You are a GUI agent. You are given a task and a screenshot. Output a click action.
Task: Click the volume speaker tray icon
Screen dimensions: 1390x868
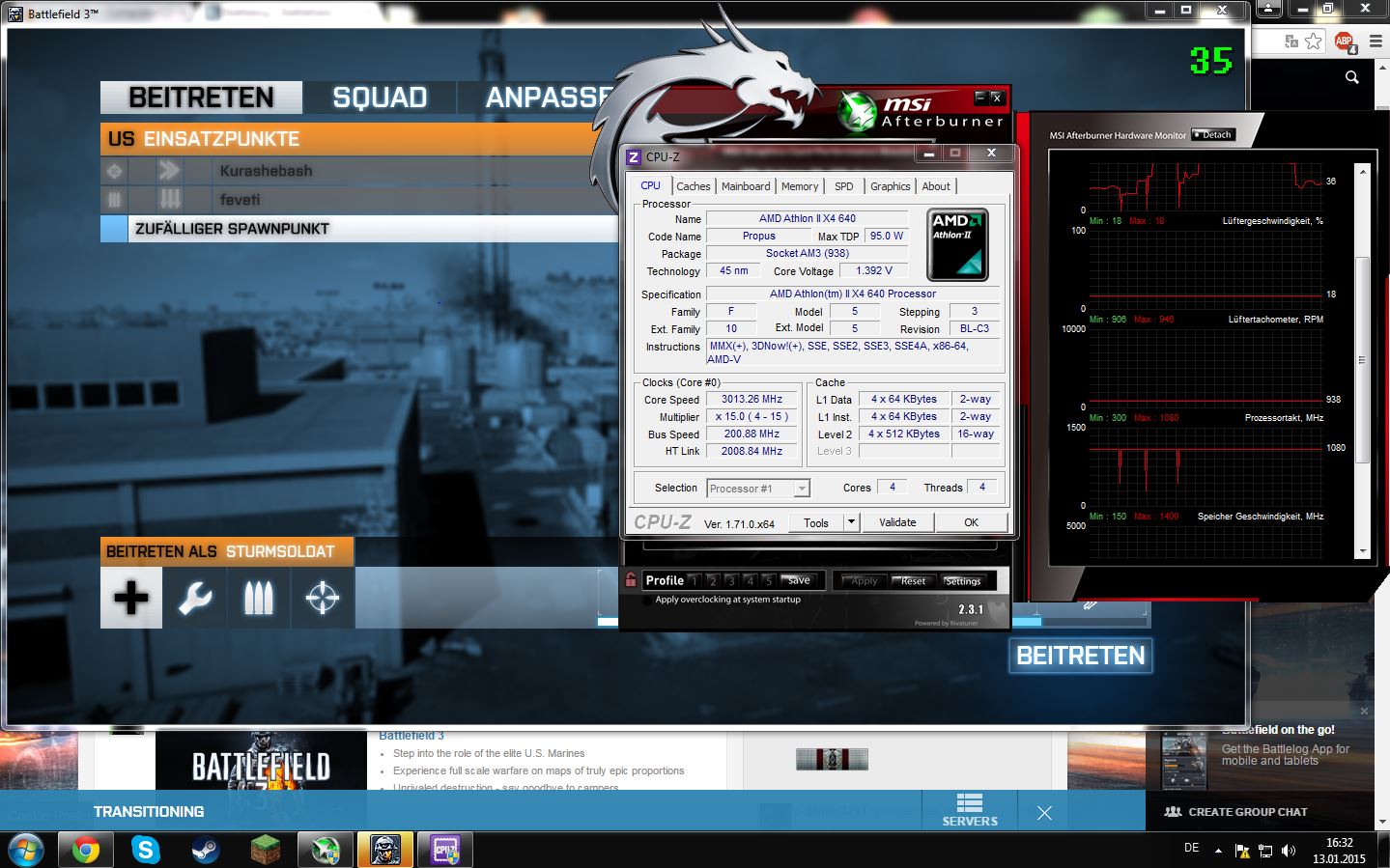1288,851
